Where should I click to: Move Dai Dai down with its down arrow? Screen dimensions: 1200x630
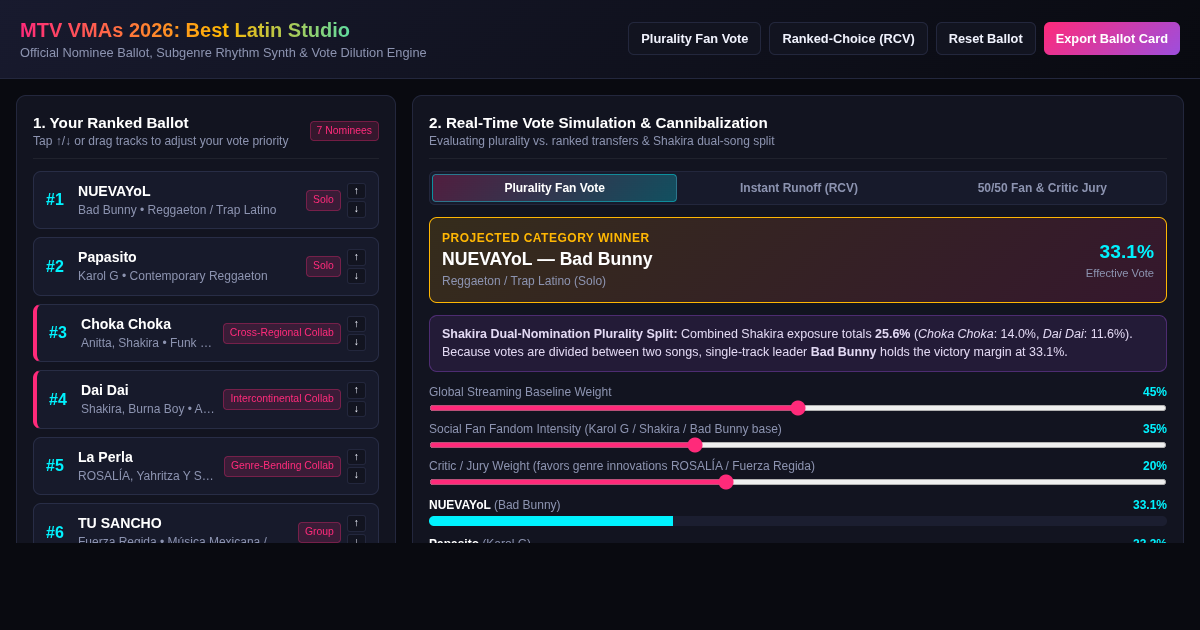(x=356, y=409)
